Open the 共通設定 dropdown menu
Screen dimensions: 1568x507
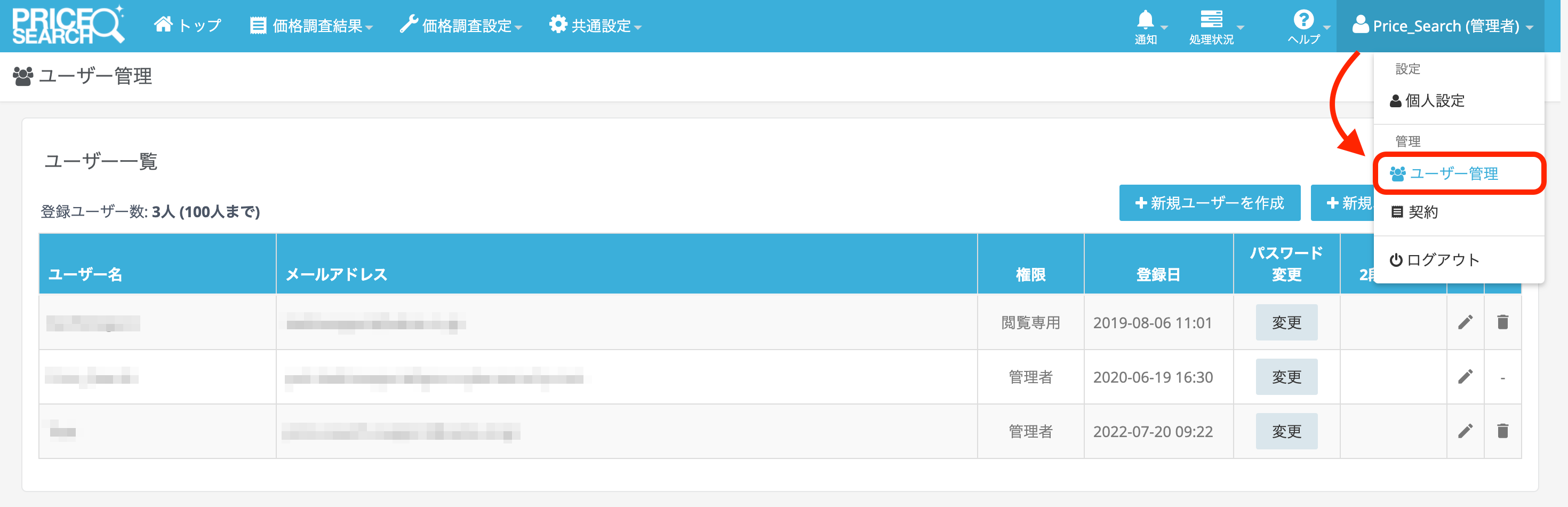point(595,26)
